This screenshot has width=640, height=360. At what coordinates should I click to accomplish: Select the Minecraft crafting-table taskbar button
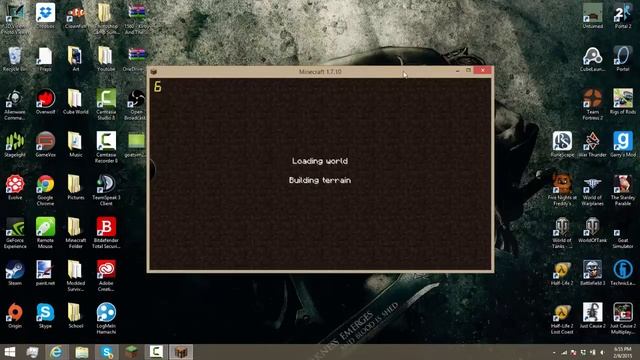coord(181,352)
